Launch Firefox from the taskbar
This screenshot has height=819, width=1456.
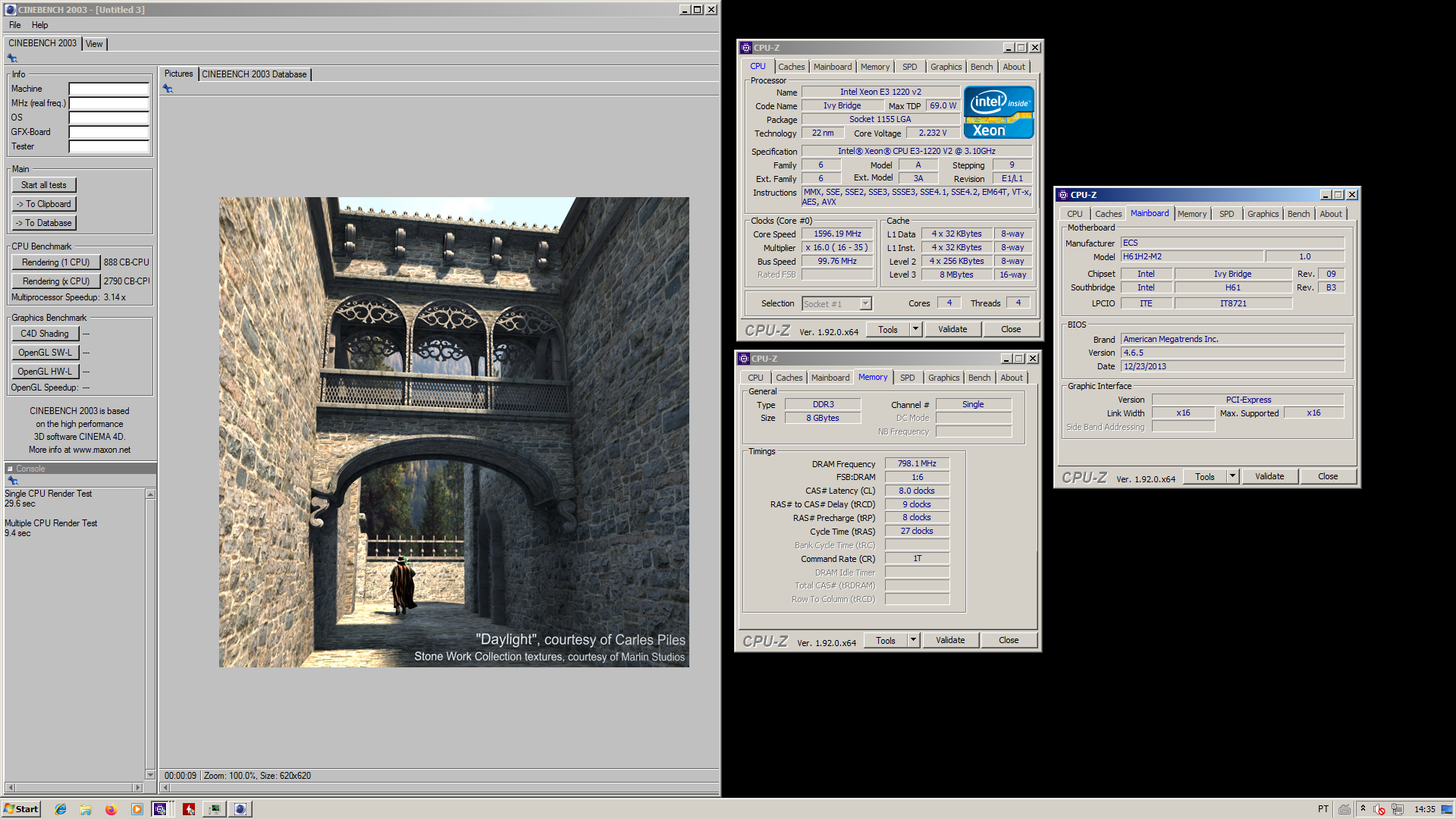tap(111, 809)
